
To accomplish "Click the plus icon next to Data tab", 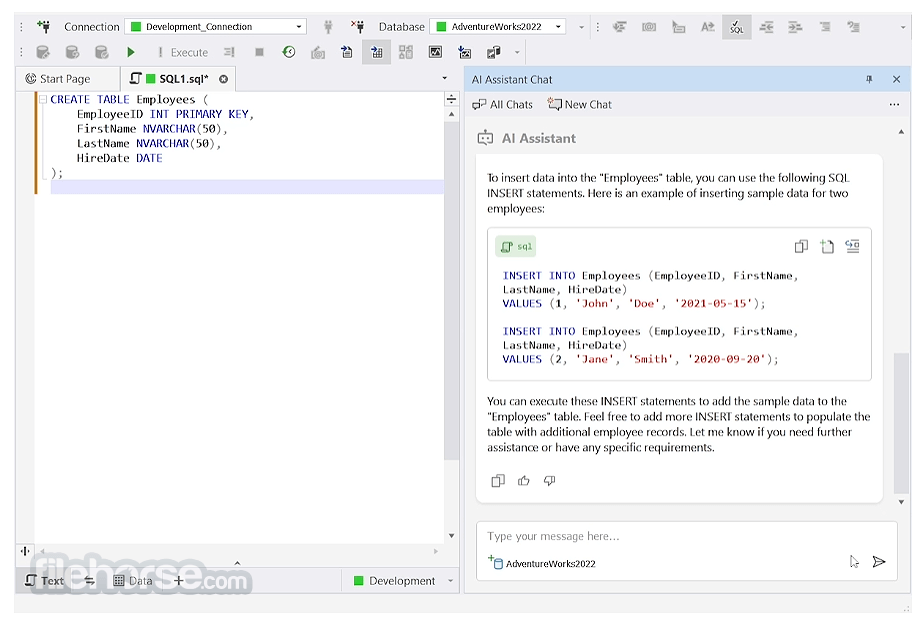I will tap(179, 581).
